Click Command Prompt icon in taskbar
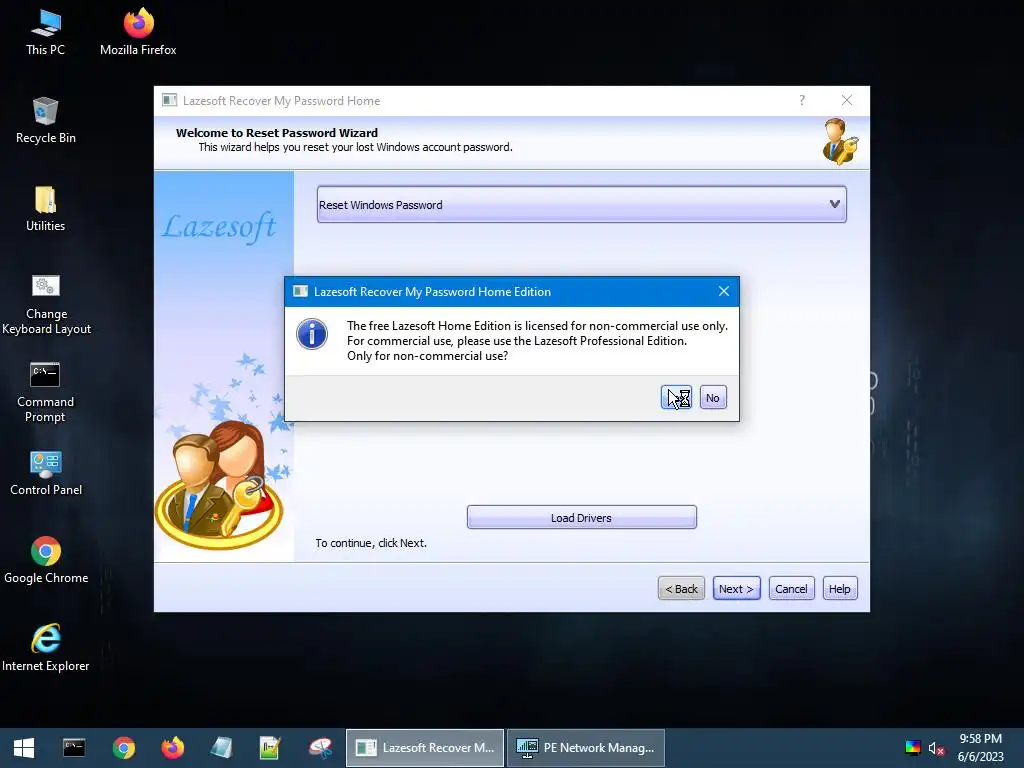The width and height of the screenshot is (1024, 768). click(74, 748)
